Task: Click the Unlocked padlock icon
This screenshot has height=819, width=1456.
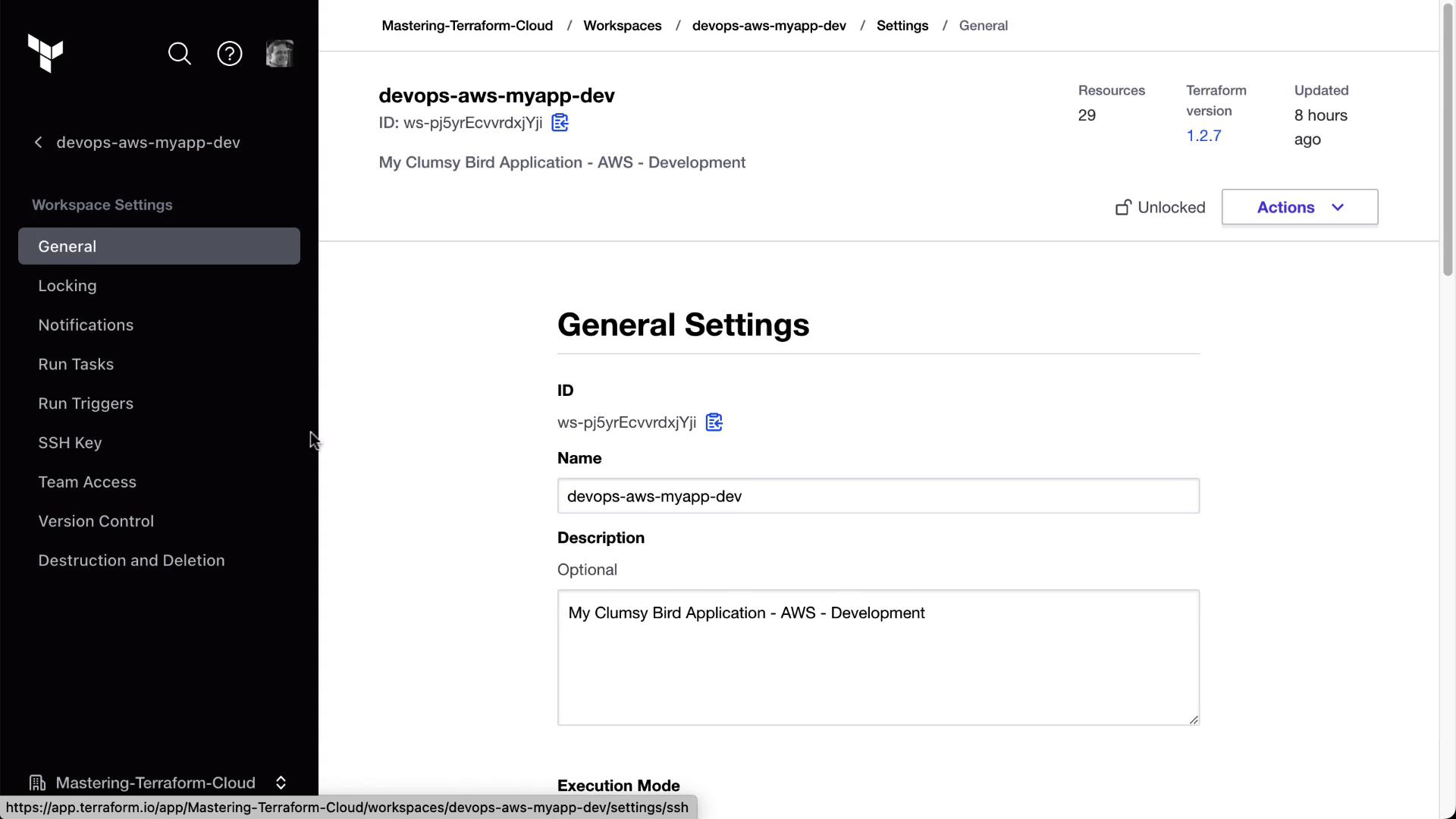Action: [1123, 208]
